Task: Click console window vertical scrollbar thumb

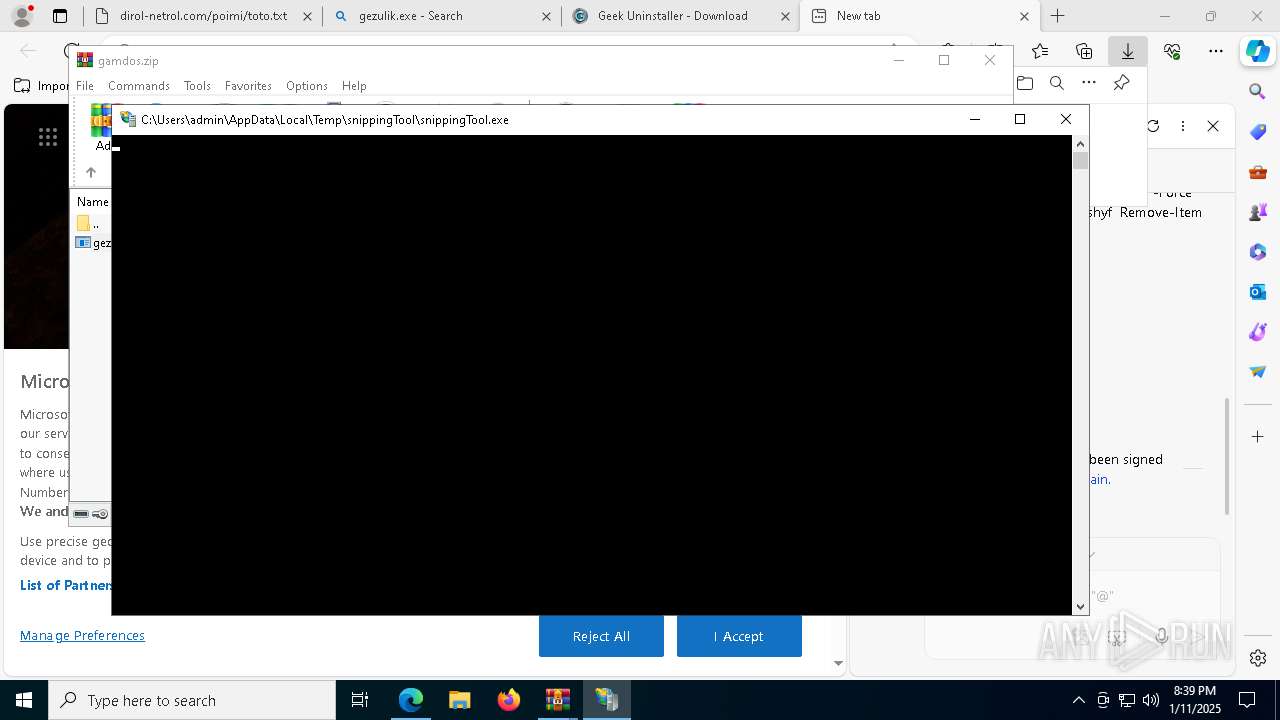Action: pos(1080,161)
